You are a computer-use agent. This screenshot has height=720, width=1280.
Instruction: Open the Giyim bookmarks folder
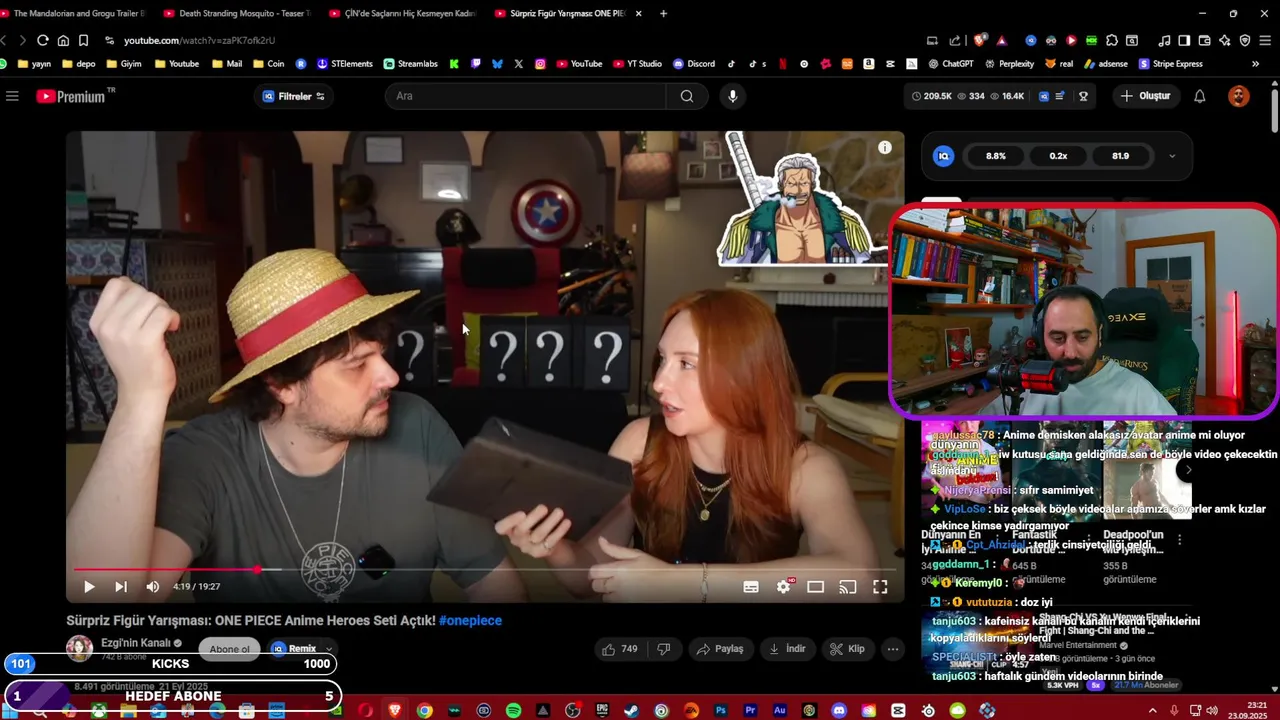coord(124,64)
